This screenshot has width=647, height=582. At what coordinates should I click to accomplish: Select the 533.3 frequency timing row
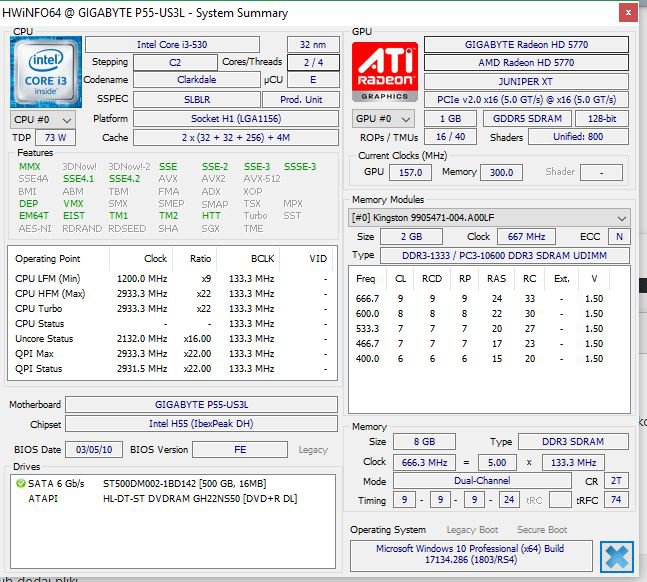click(489, 329)
